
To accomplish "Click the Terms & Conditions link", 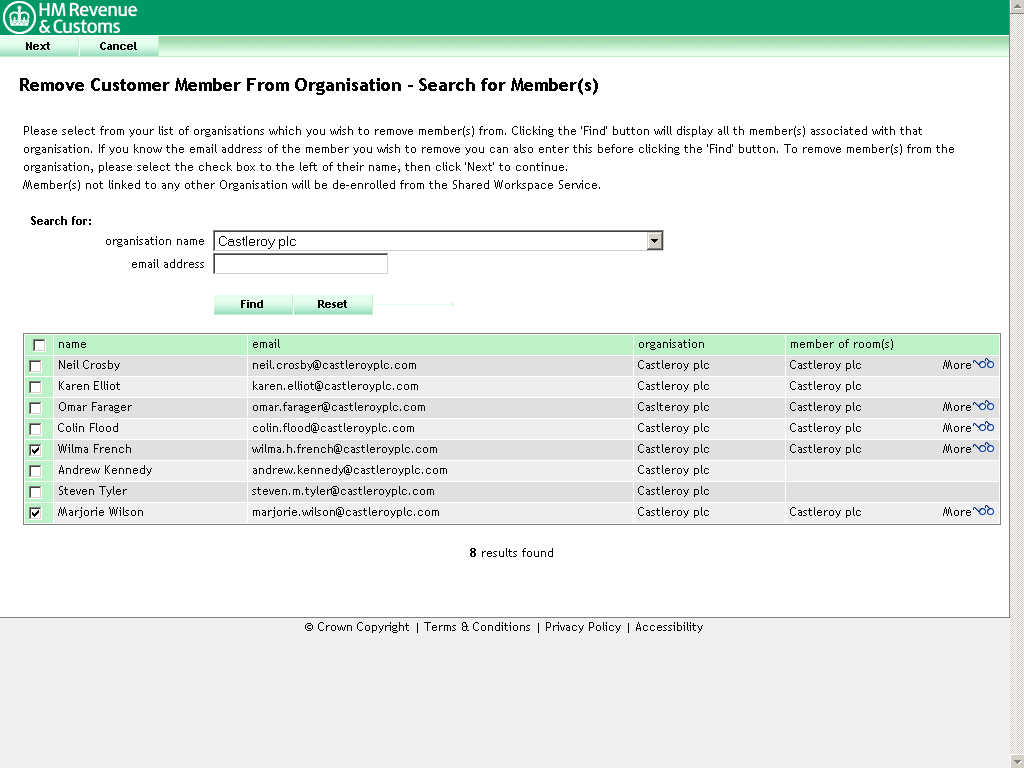I will [x=476, y=627].
